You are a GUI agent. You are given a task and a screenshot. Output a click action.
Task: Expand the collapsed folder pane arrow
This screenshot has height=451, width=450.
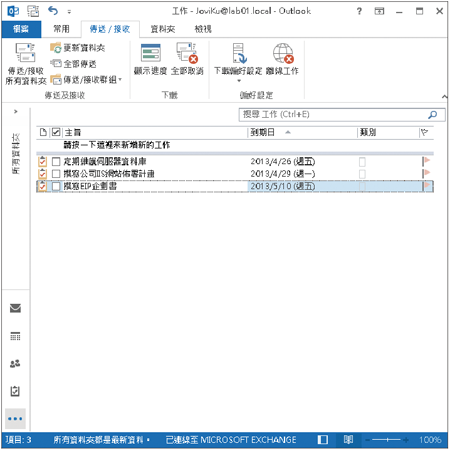[16, 112]
